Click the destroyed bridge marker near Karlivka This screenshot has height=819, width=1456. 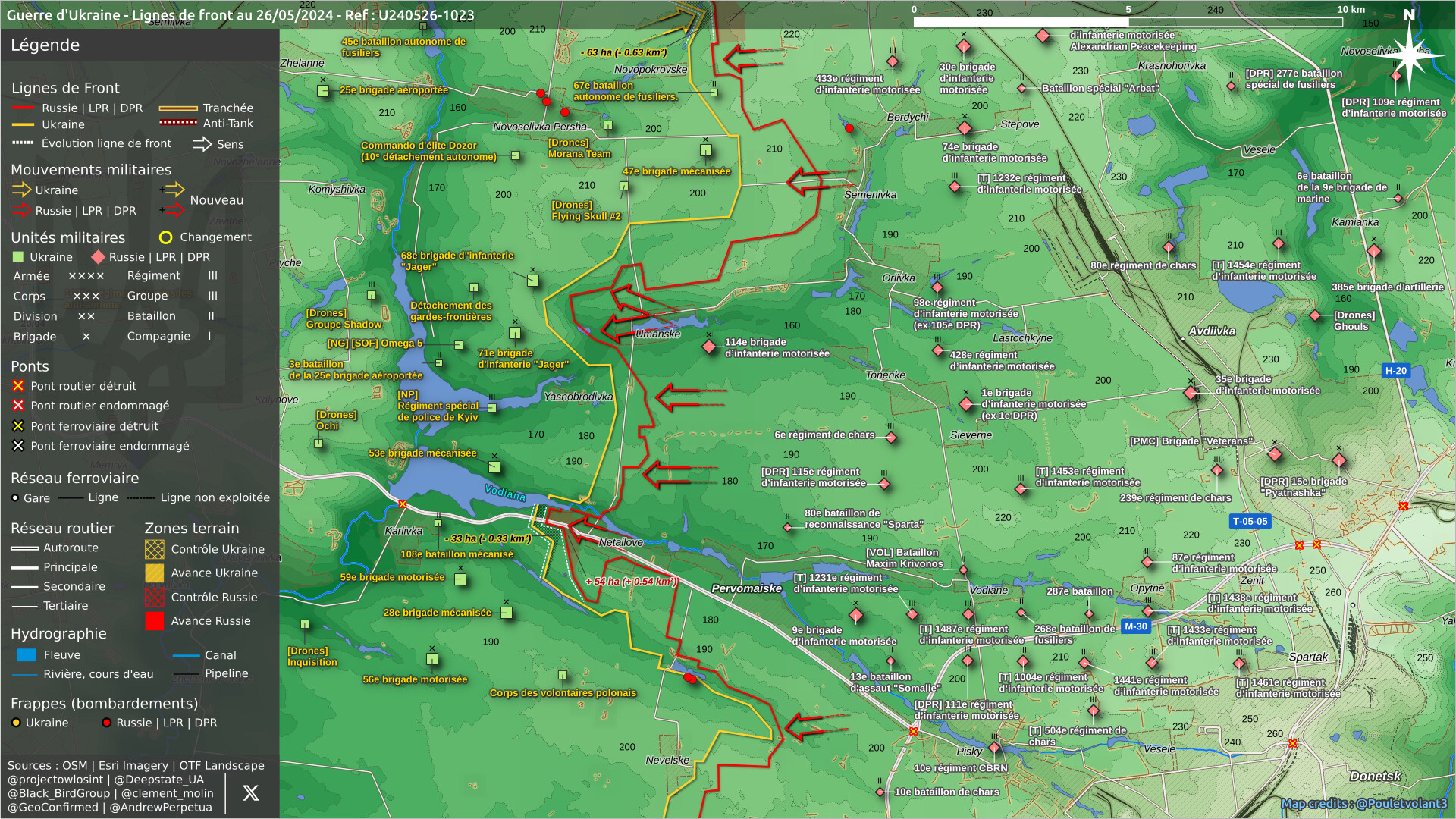(x=403, y=504)
